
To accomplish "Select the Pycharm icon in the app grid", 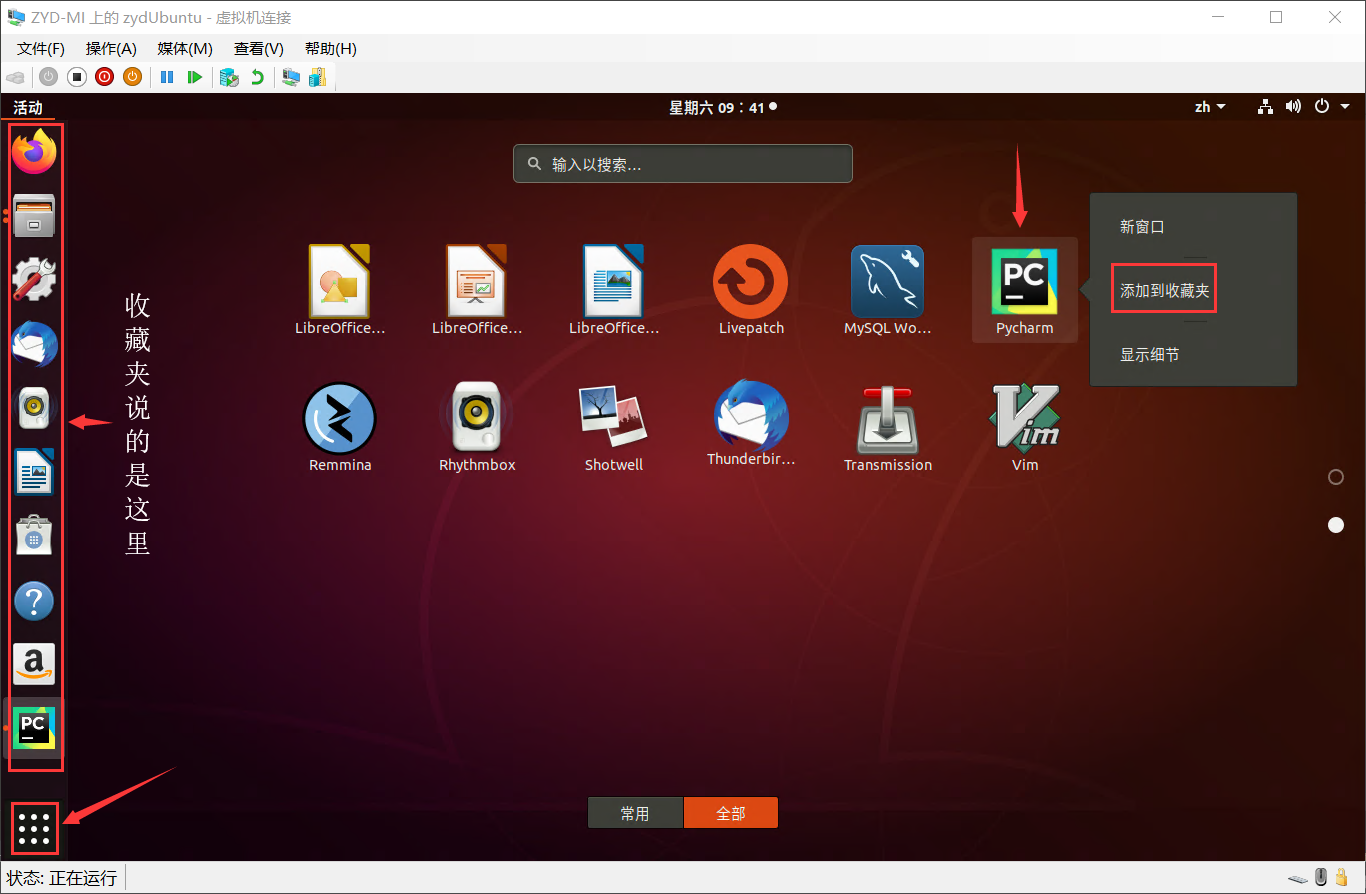I will 1025,290.
